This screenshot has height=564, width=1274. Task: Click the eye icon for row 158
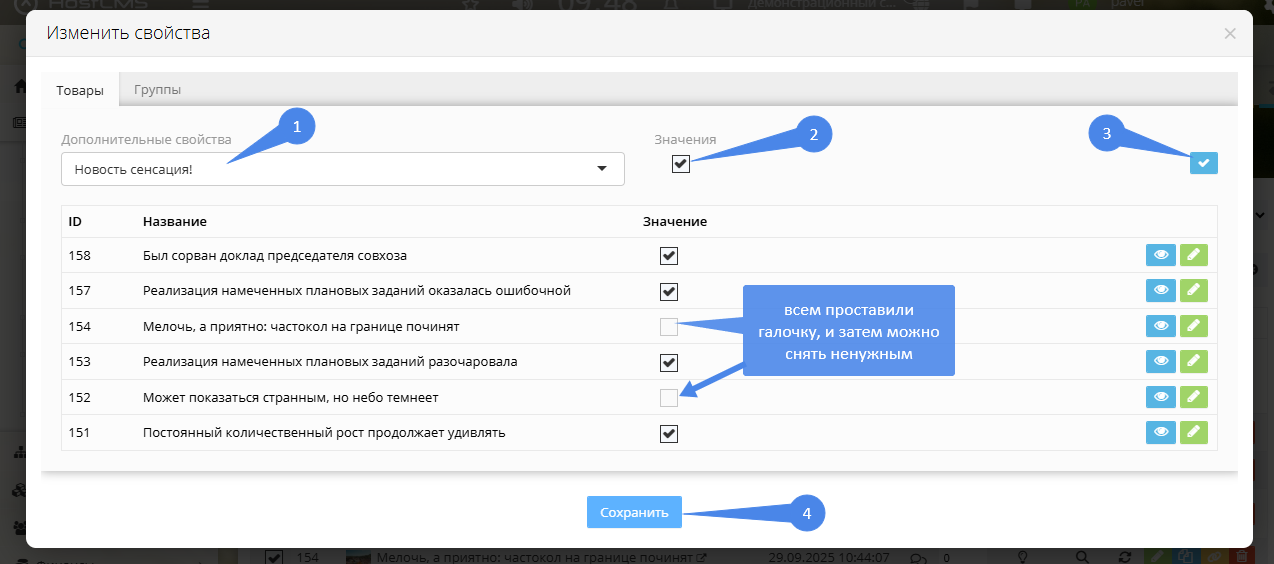point(1160,255)
